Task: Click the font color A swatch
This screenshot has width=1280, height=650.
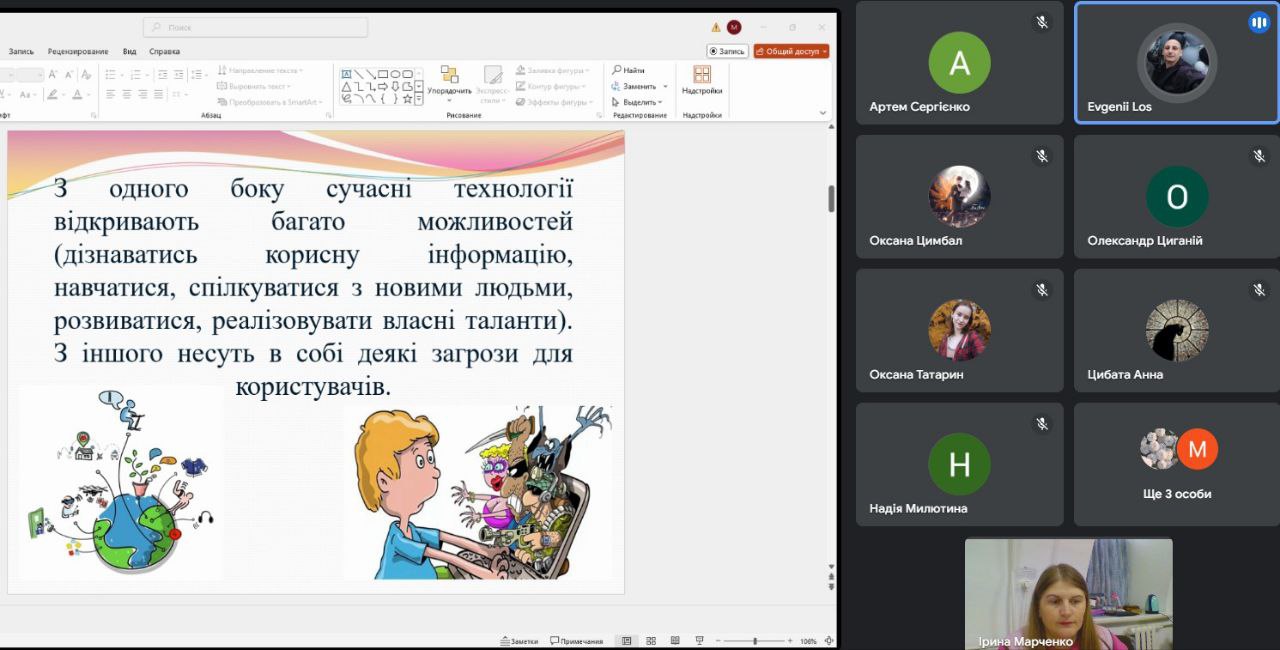Action: [x=77, y=94]
